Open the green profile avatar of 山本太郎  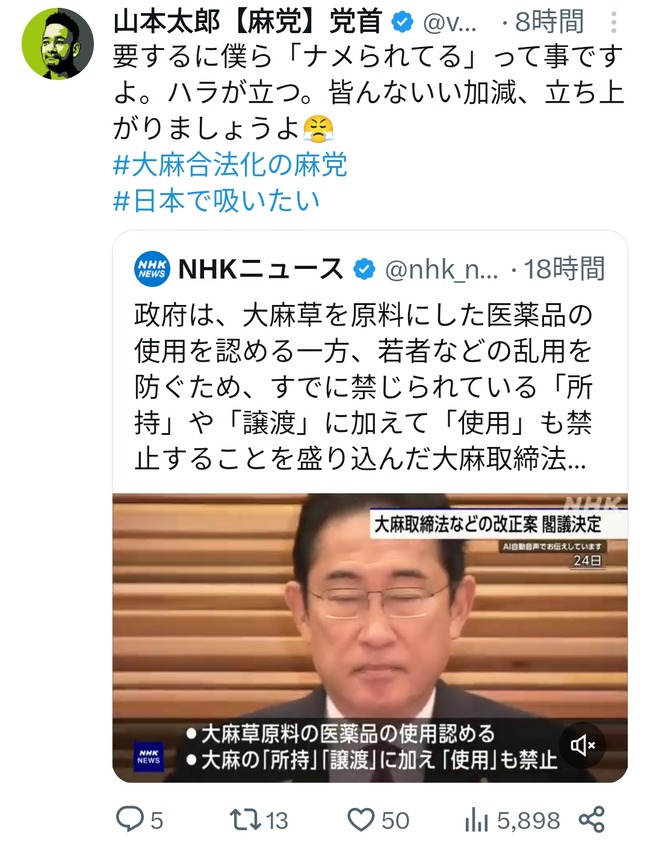pyautogui.click(x=58, y=43)
